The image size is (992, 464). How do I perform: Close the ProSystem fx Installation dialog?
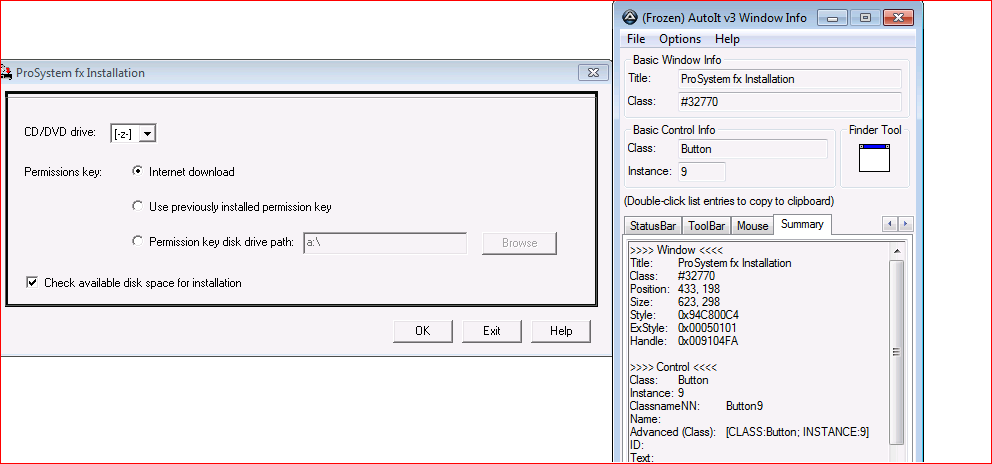[593, 73]
